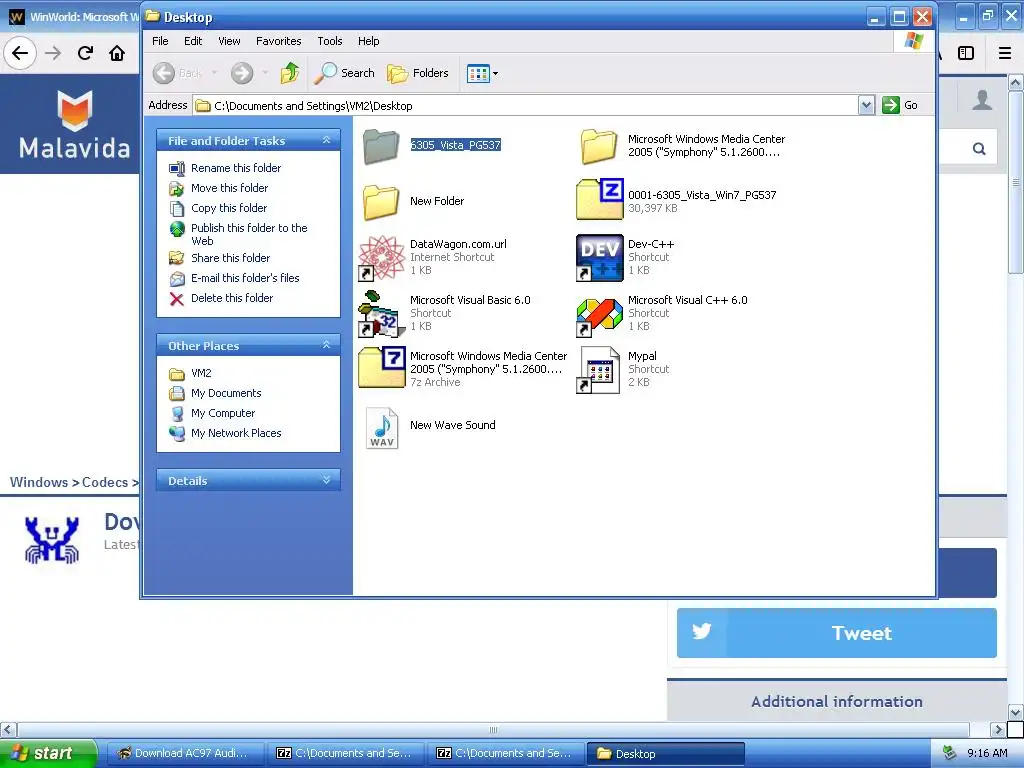This screenshot has width=1024, height=768.
Task: Open My Computer under Other Places
Action: point(212,413)
